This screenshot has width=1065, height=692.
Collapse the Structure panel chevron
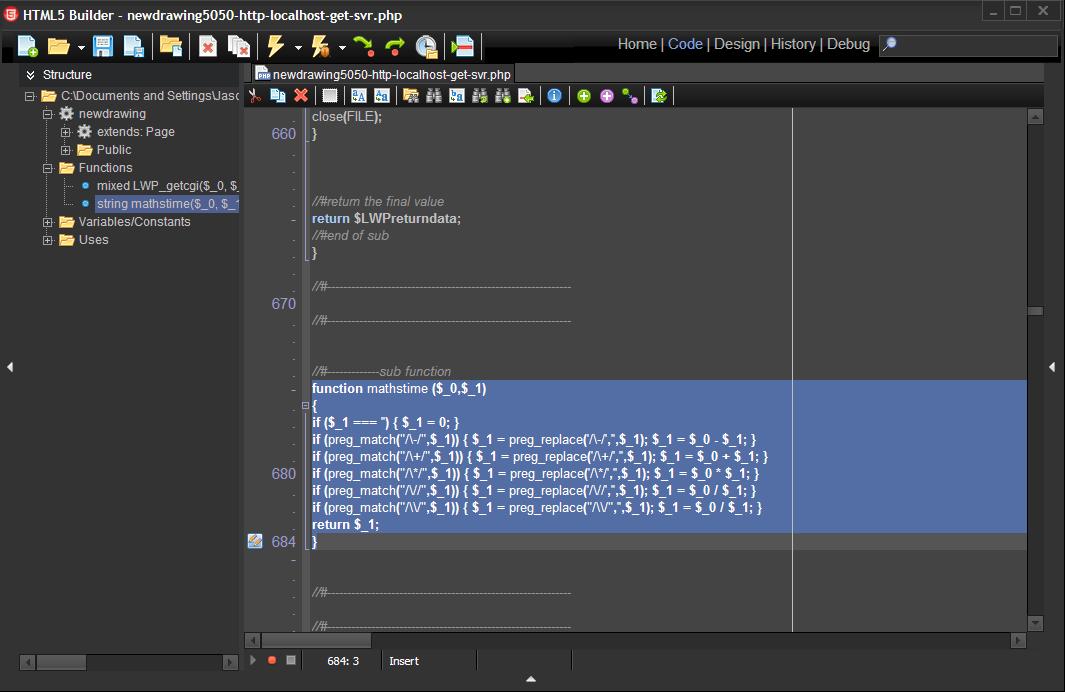click(x=30, y=75)
